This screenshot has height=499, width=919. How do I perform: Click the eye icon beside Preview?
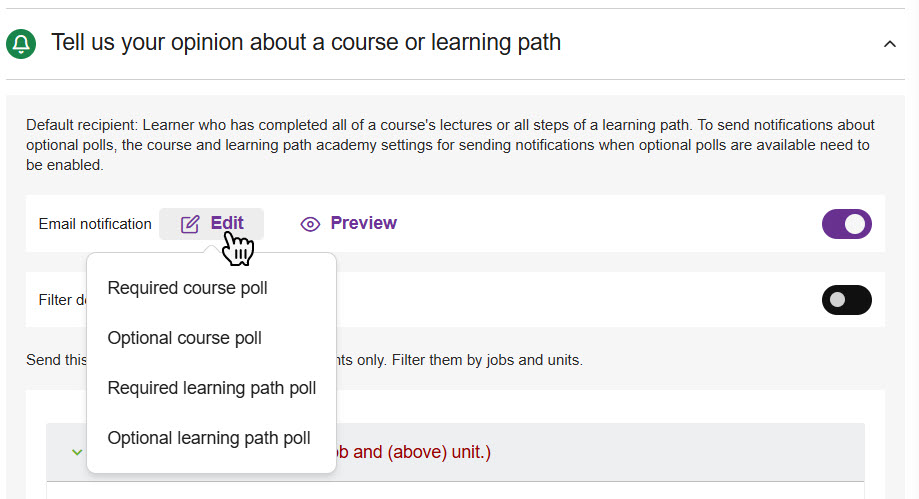click(310, 224)
